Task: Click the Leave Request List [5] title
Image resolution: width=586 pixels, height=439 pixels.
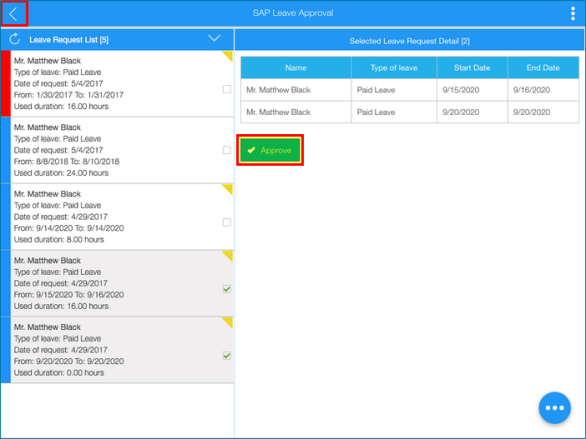Action: click(69, 40)
